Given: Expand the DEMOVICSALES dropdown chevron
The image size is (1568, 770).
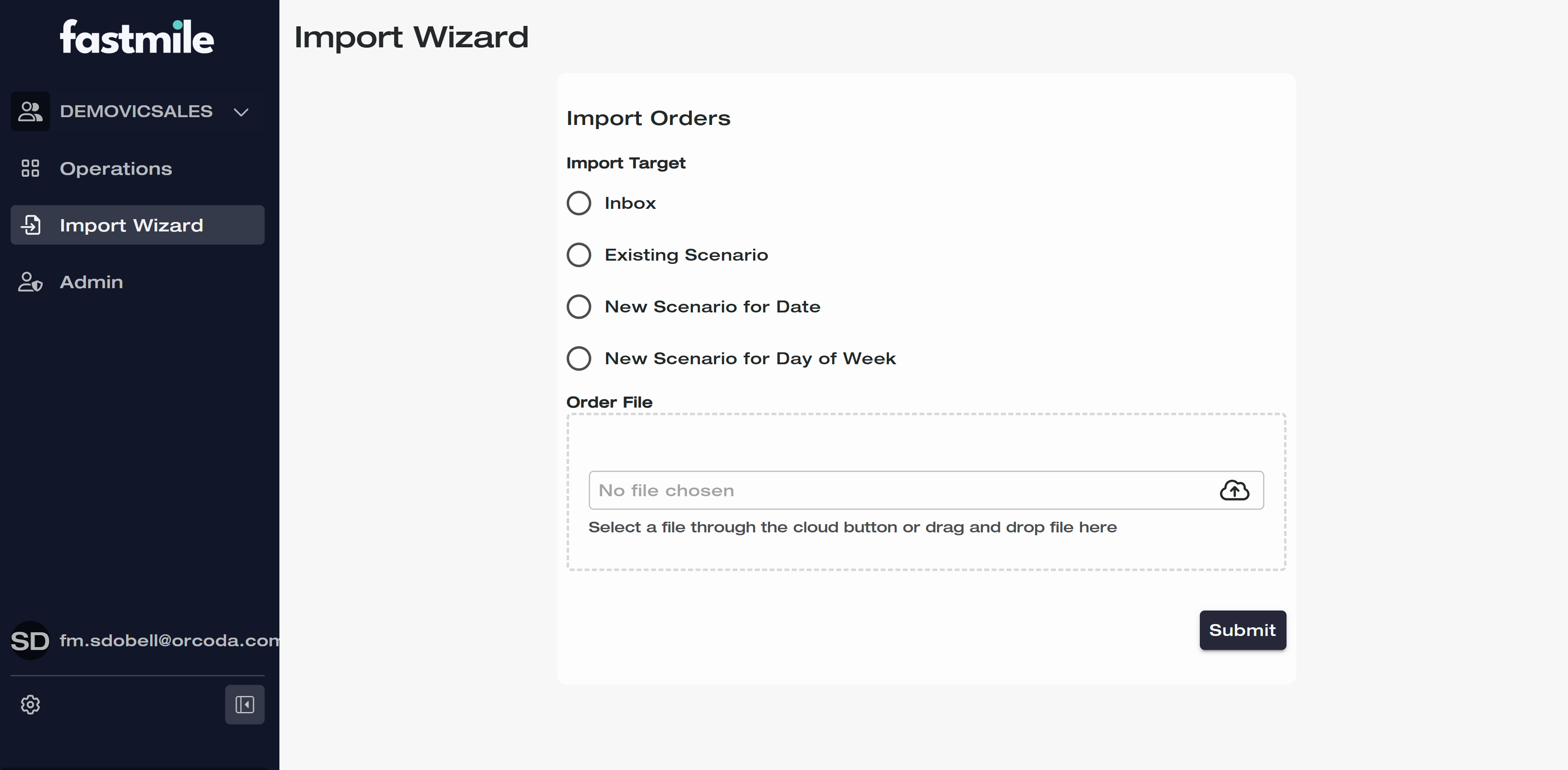Looking at the screenshot, I should (241, 112).
